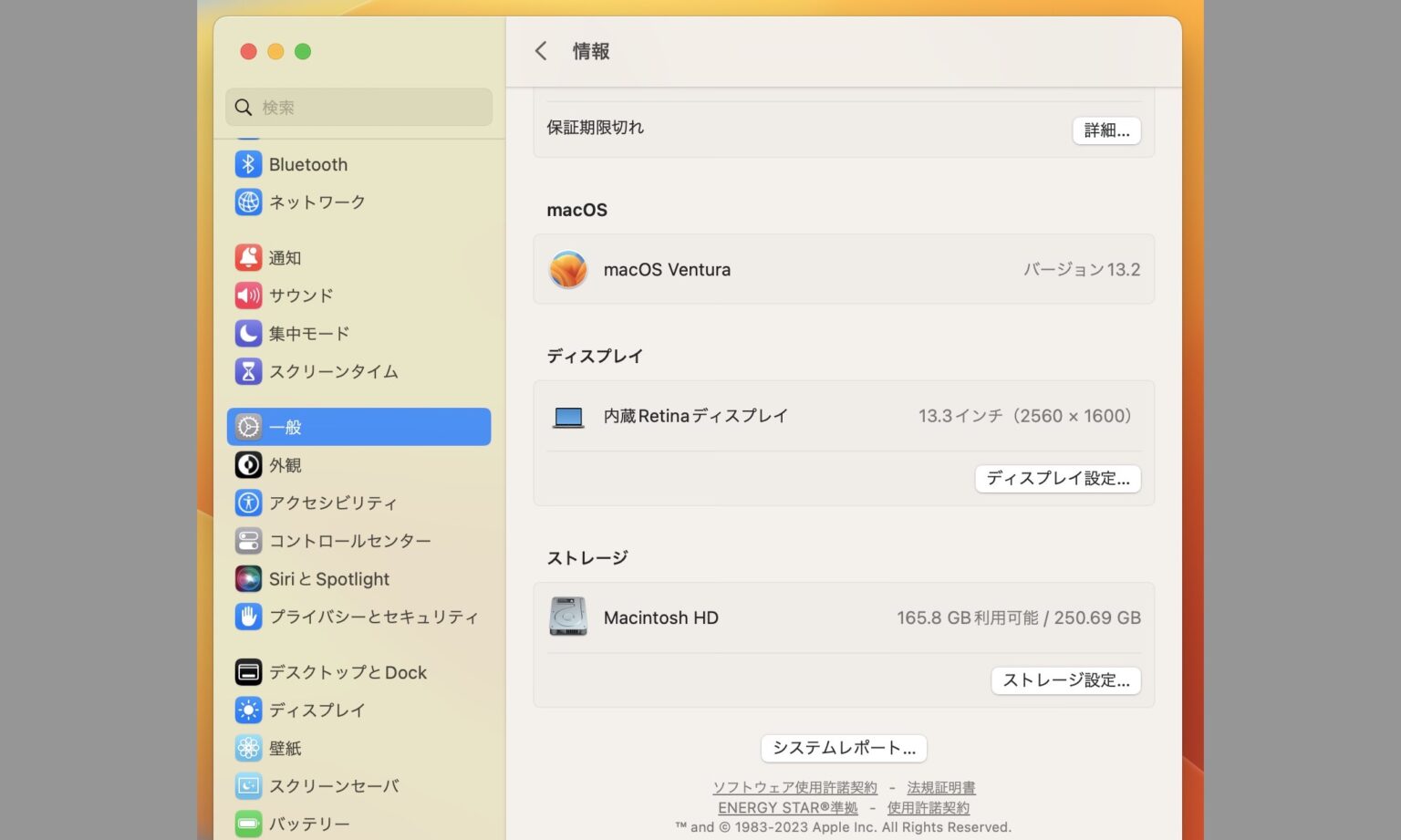Click the バッテリー battery icon
1401x840 pixels.
tap(248, 824)
